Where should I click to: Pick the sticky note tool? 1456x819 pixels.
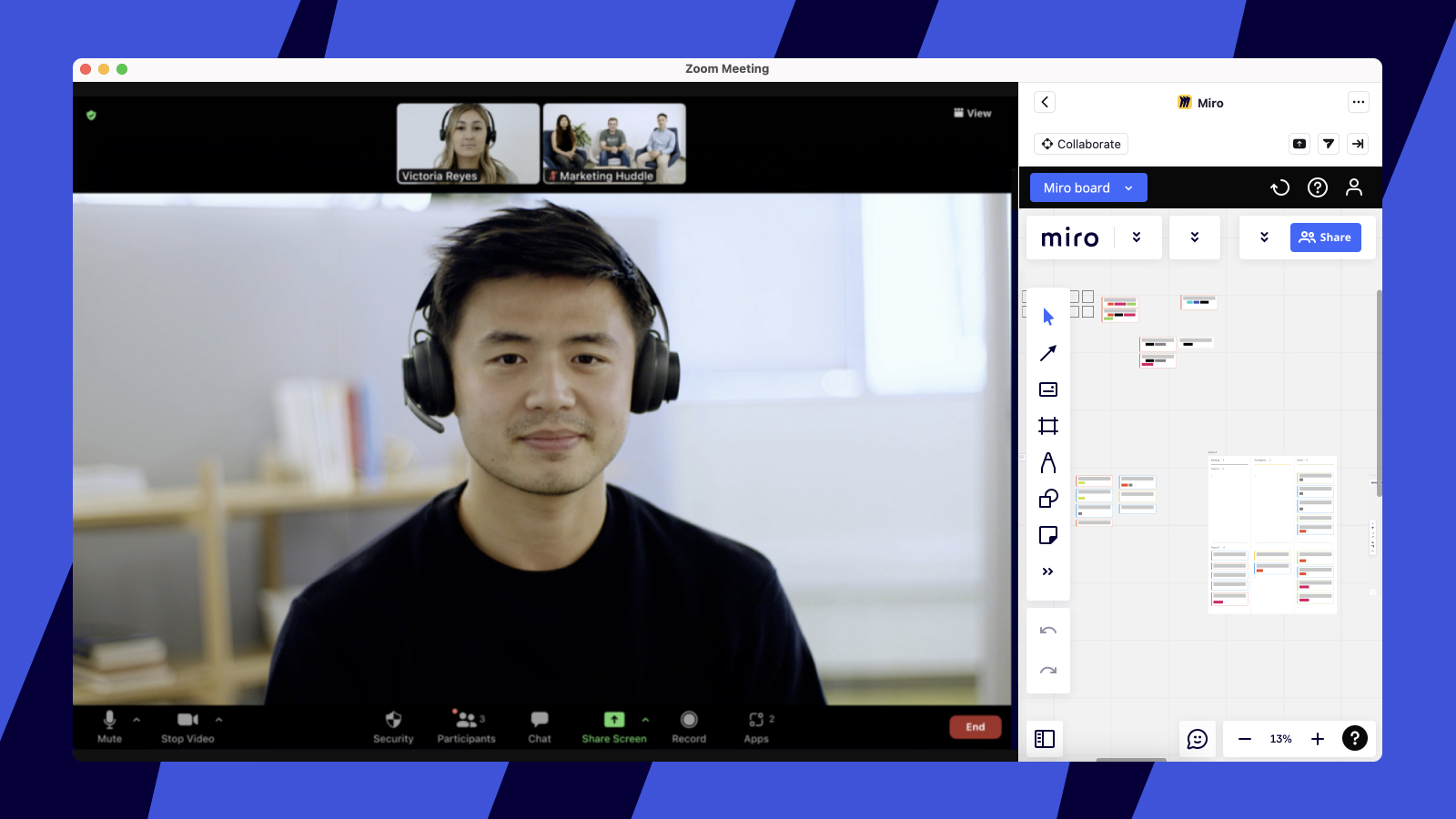tap(1048, 535)
